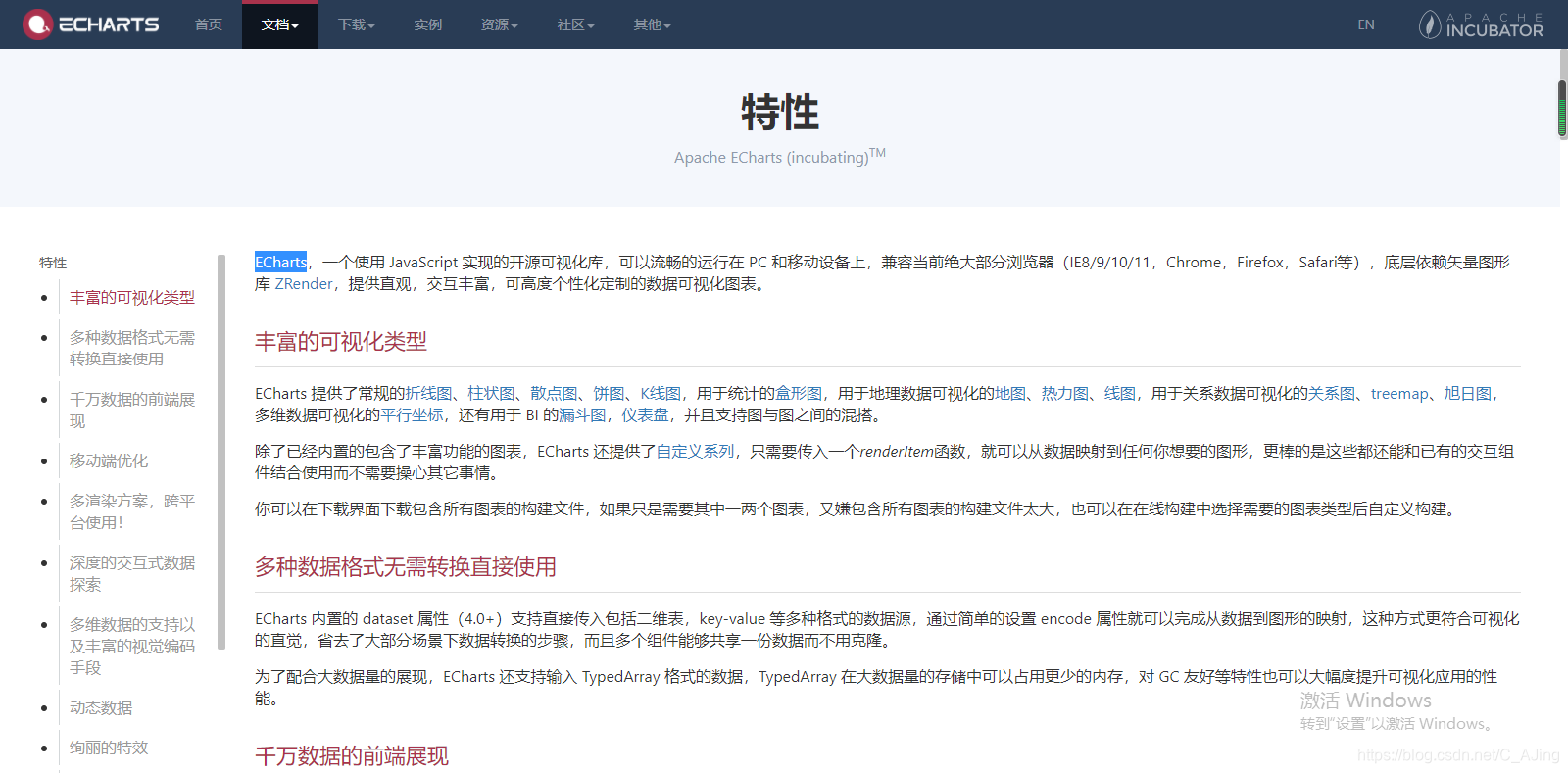Click the sidebar 特性 heading
The image size is (1568, 773).
click(x=53, y=263)
